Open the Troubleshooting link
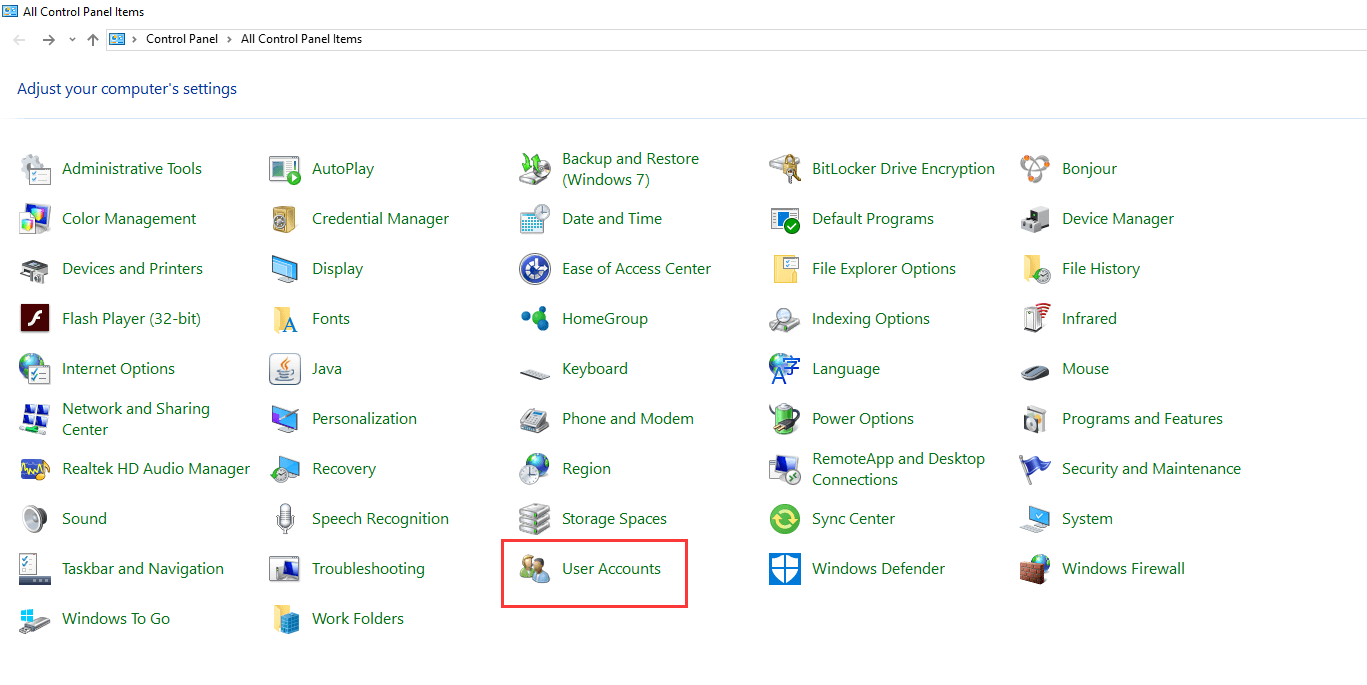The height and width of the screenshot is (685, 1367). tap(368, 569)
